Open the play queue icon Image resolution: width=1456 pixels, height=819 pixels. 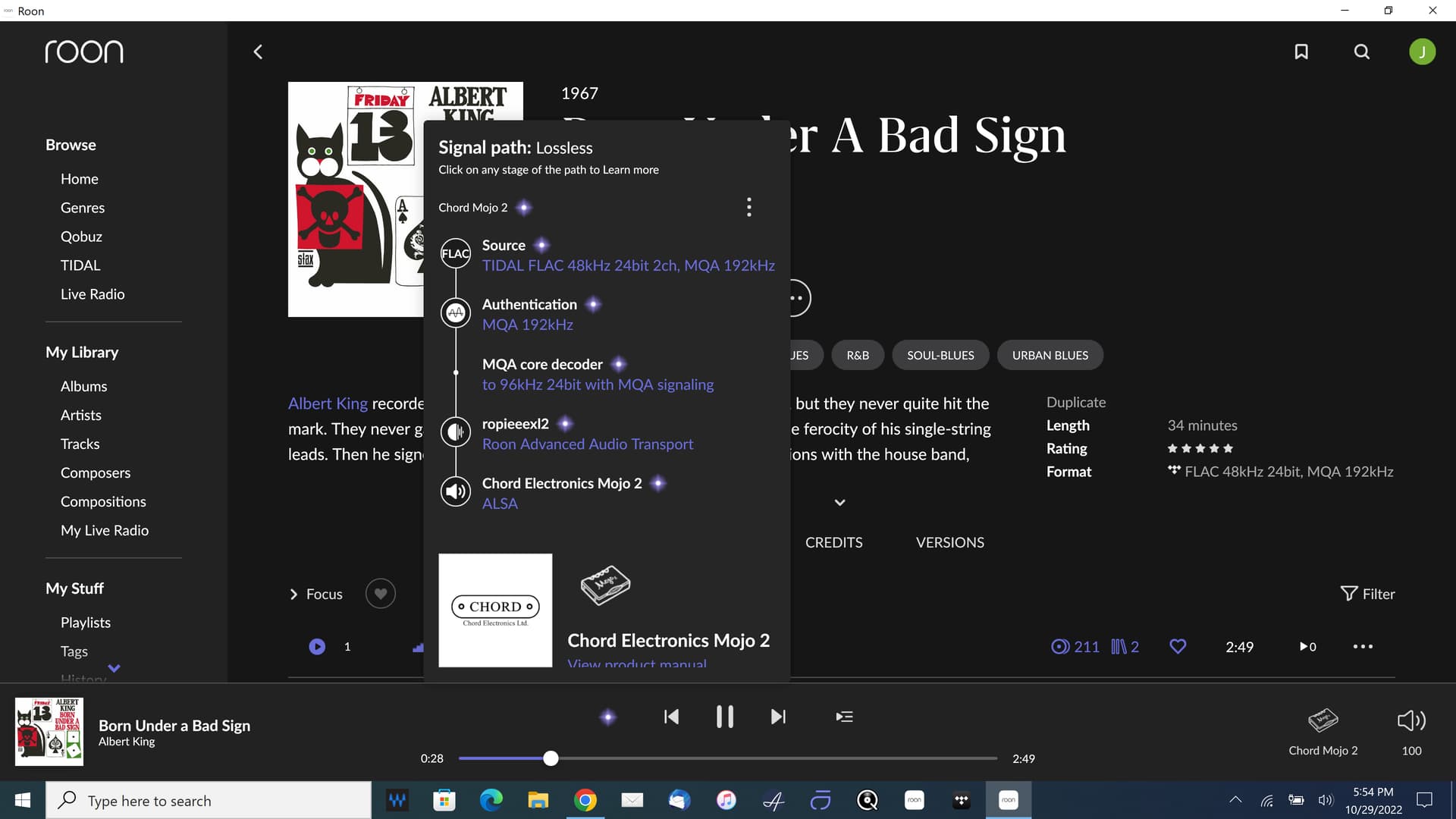pos(844,717)
